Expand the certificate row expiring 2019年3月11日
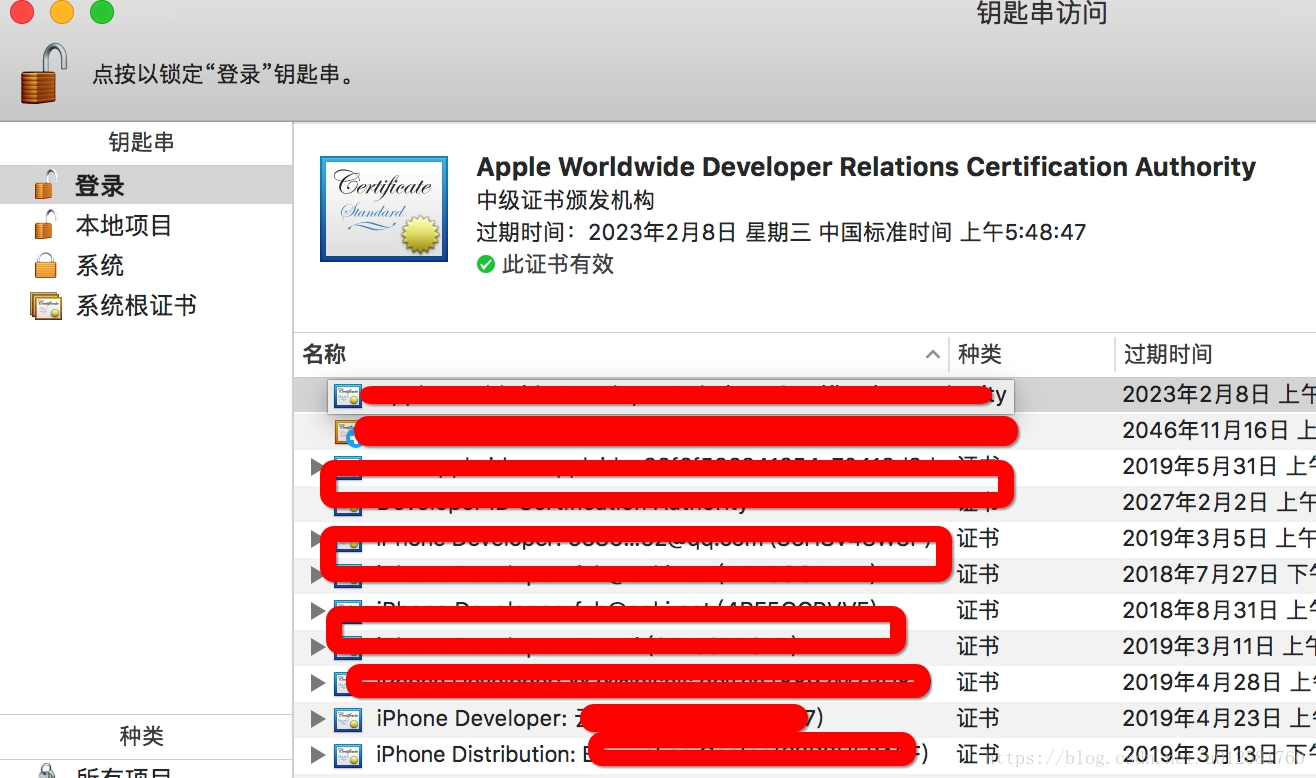Screen dimensions: 1316x778 tap(318, 647)
